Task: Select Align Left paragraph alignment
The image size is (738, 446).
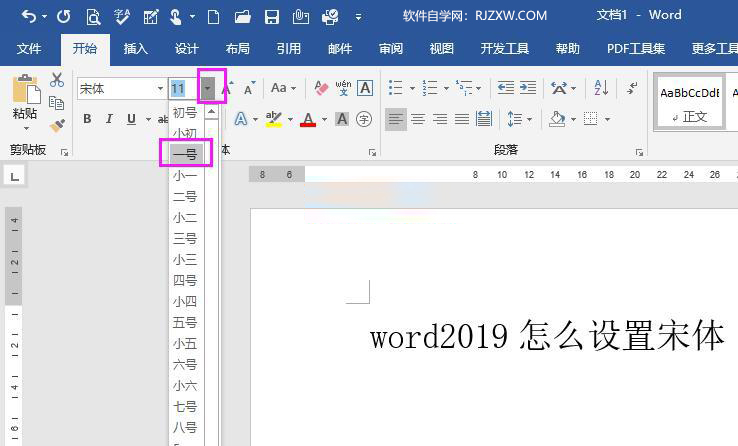Action: click(x=396, y=119)
